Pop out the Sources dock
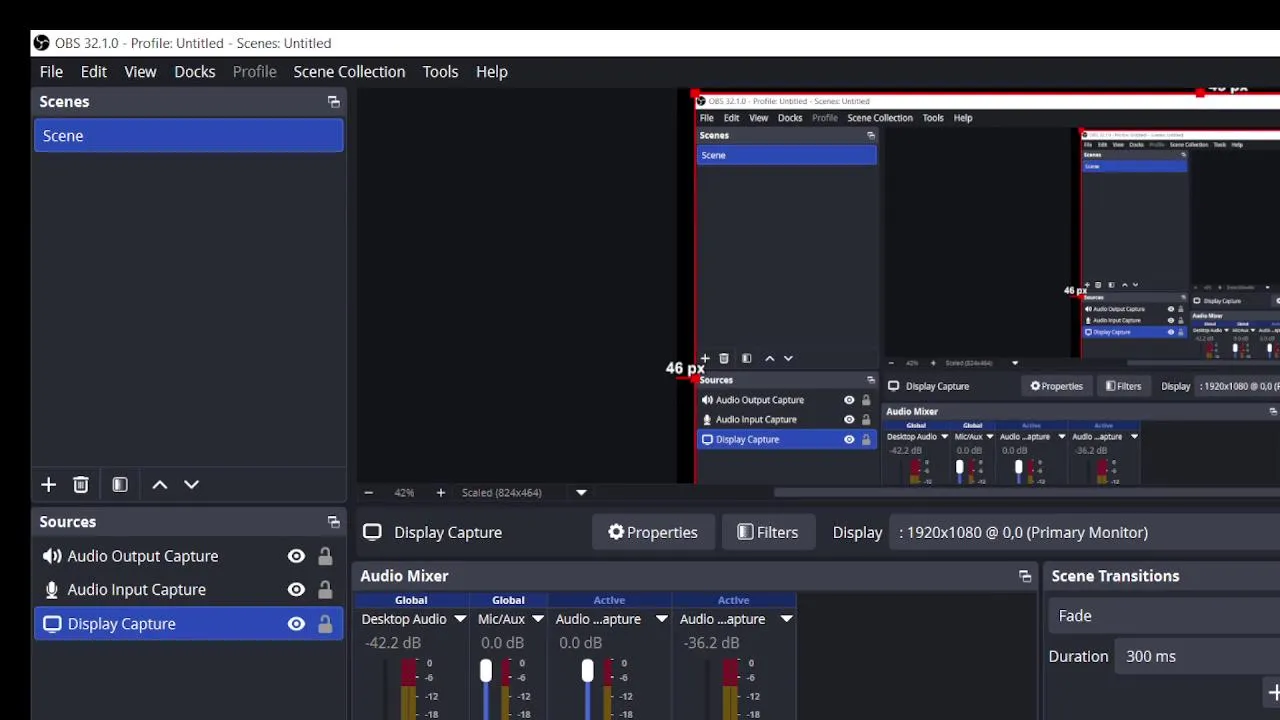Viewport: 1280px width, 720px height. [x=334, y=522]
